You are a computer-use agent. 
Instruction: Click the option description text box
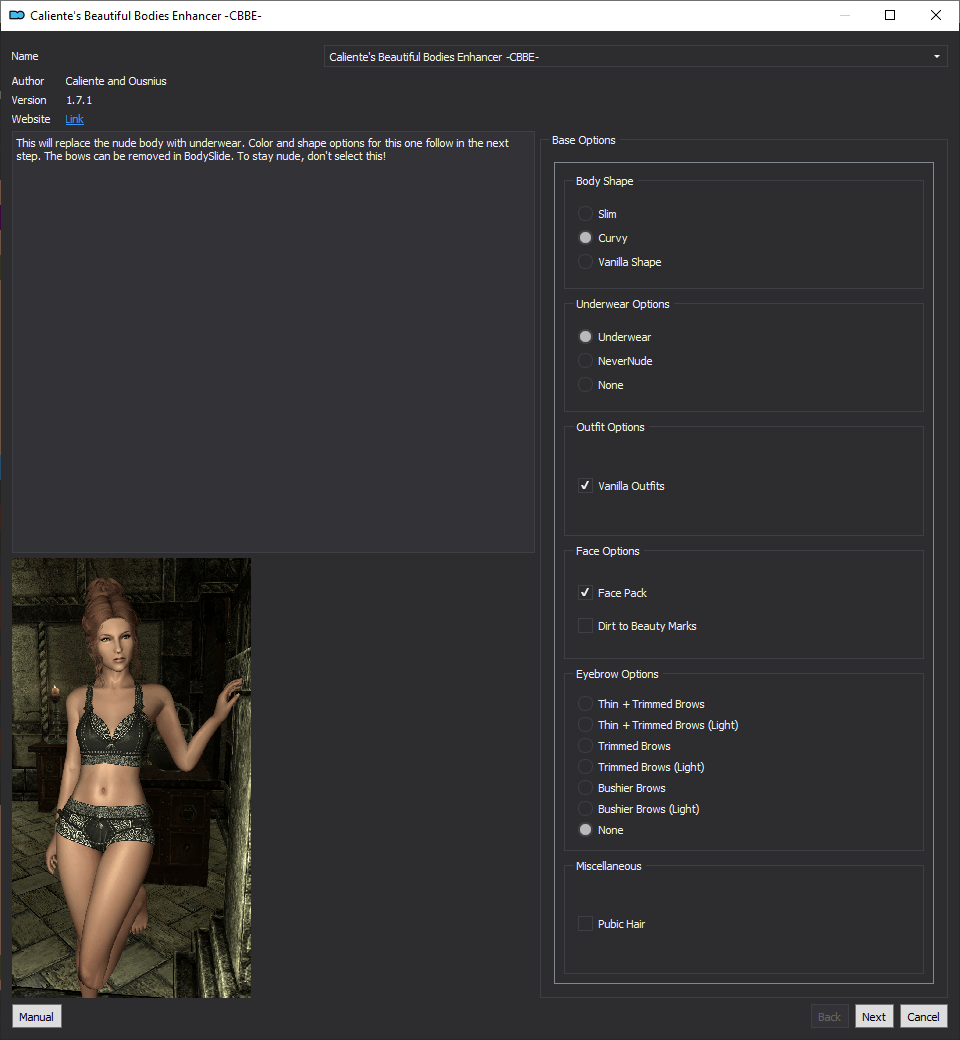click(x=273, y=342)
